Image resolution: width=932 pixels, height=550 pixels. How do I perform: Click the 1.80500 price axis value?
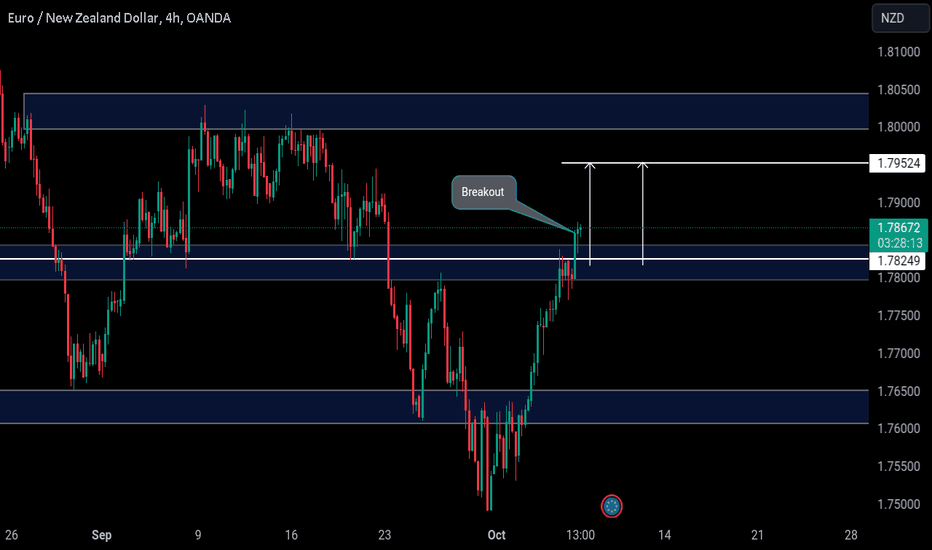pos(898,90)
